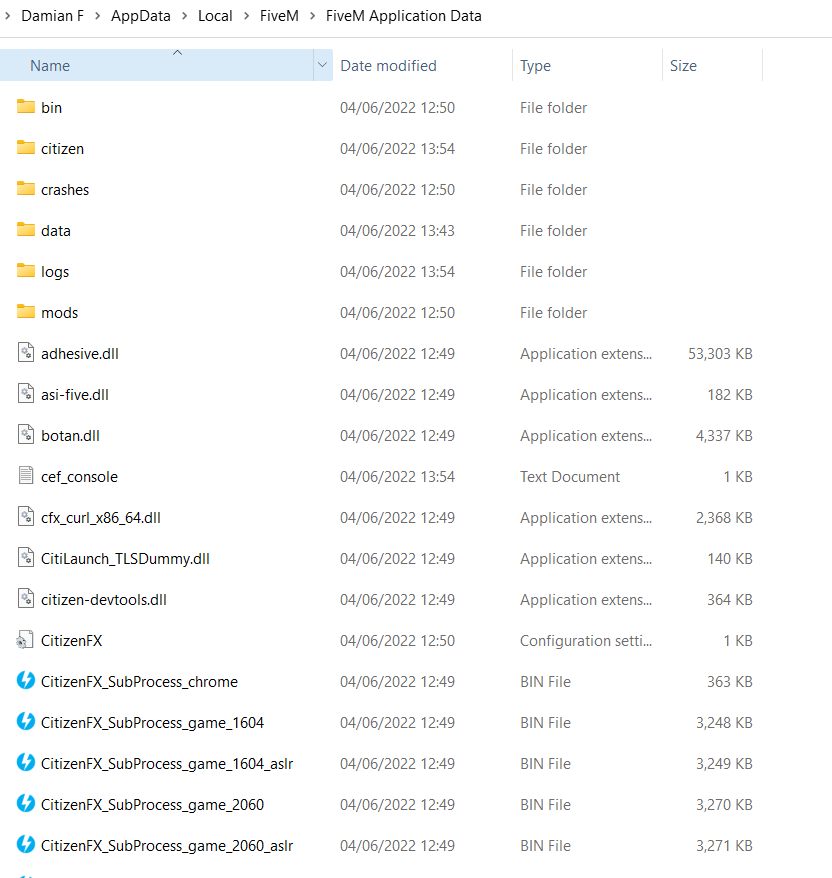Select the file name adhesive.dll
This screenshot has width=832, height=878.
pyautogui.click(x=80, y=353)
